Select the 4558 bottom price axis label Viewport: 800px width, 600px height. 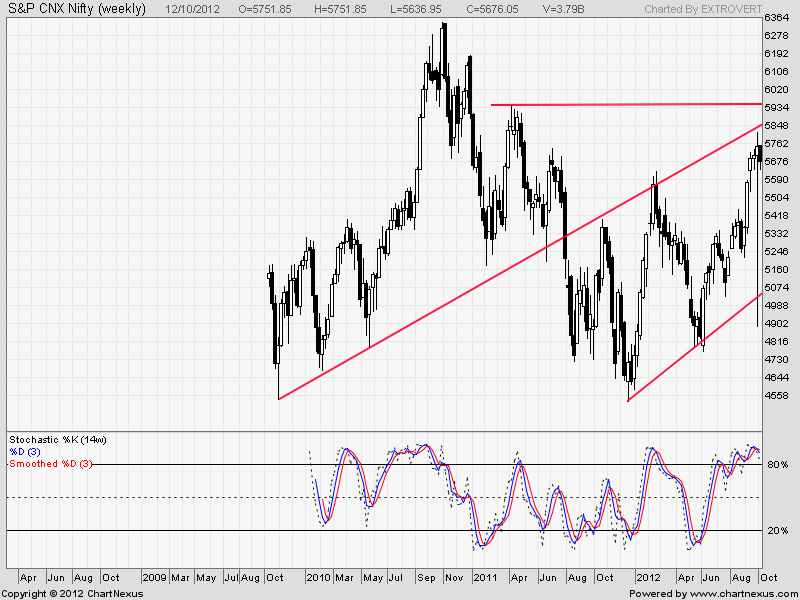click(776, 396)
